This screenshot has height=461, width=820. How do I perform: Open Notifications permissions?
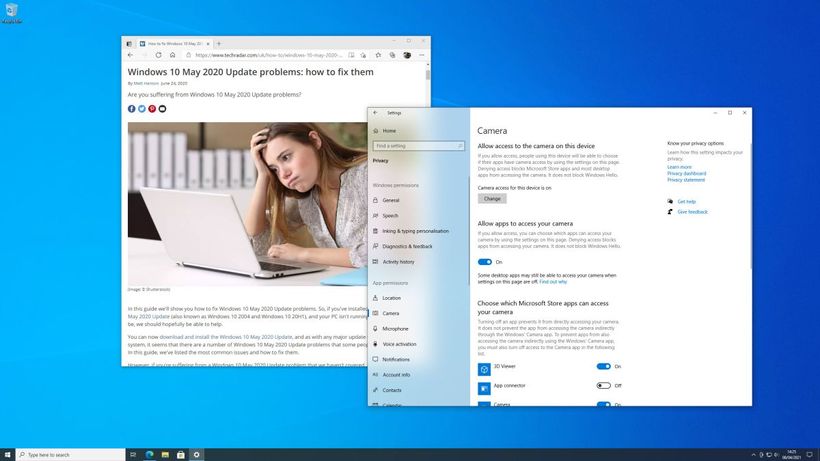[x=396, y=360]
